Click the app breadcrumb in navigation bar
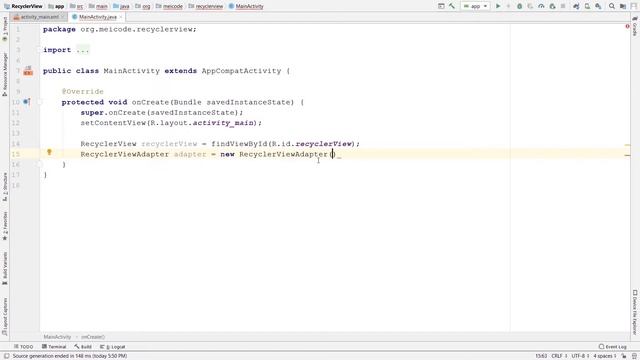 (56, 6)
